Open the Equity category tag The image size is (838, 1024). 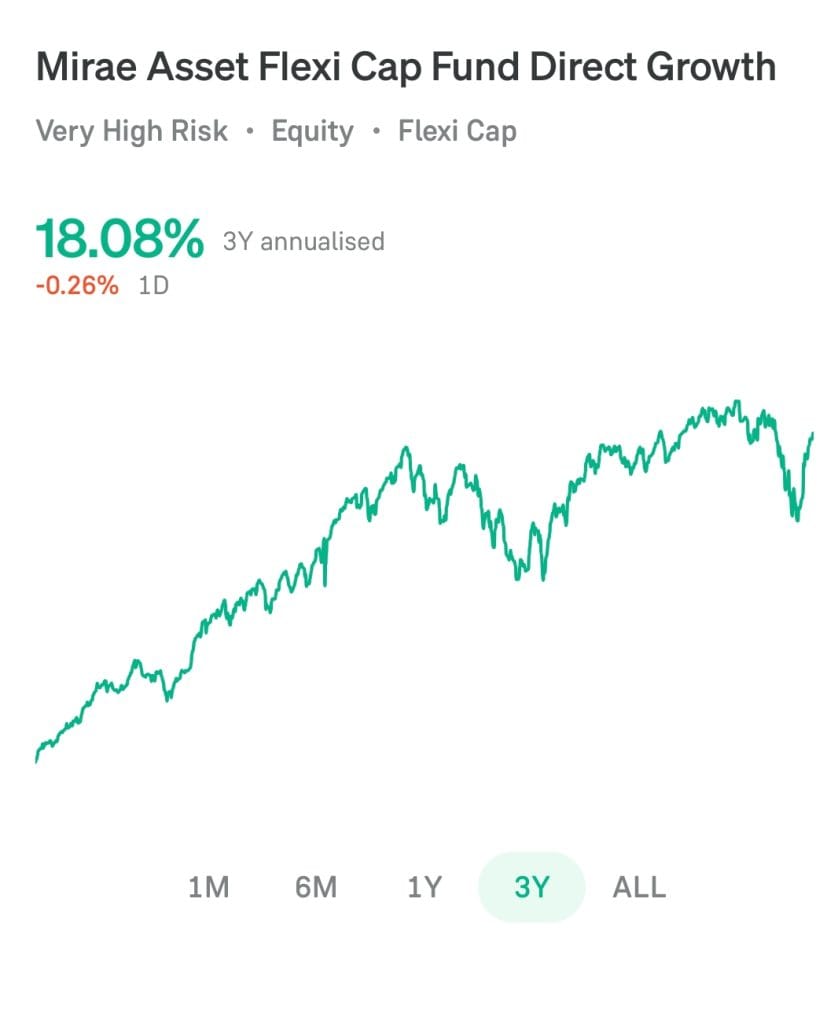pos(313,131)
